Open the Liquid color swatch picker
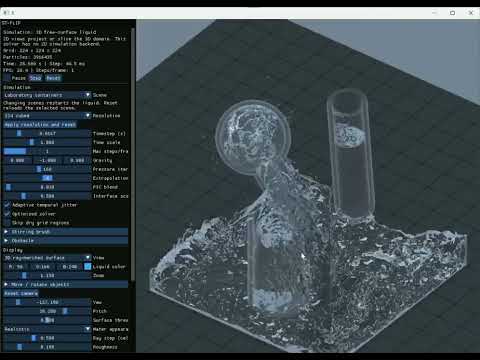 (x=88, y=267)
